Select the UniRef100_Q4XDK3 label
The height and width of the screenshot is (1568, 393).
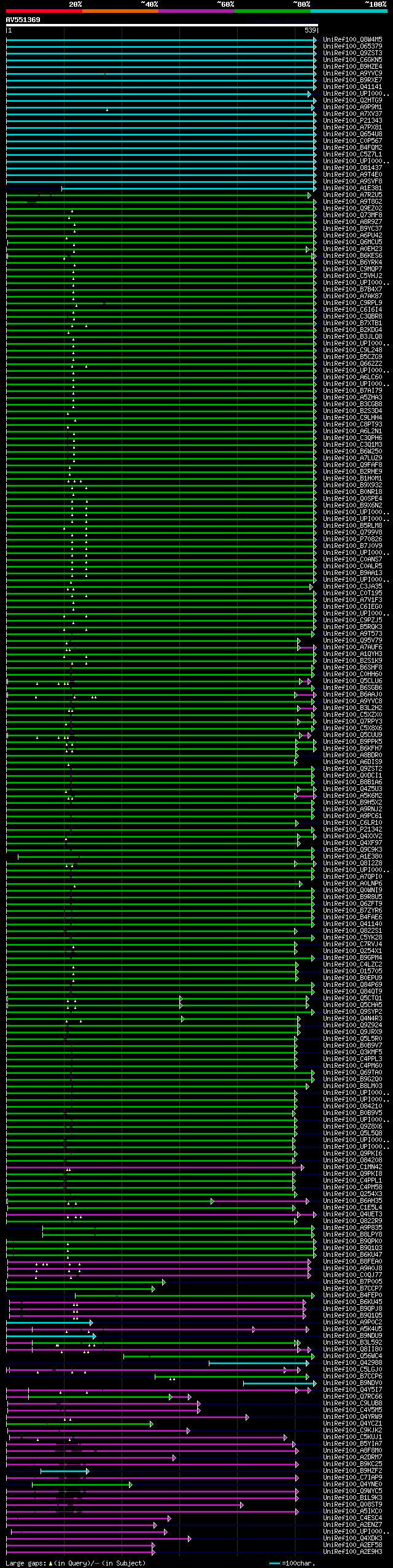click(x=352, y=1539)
